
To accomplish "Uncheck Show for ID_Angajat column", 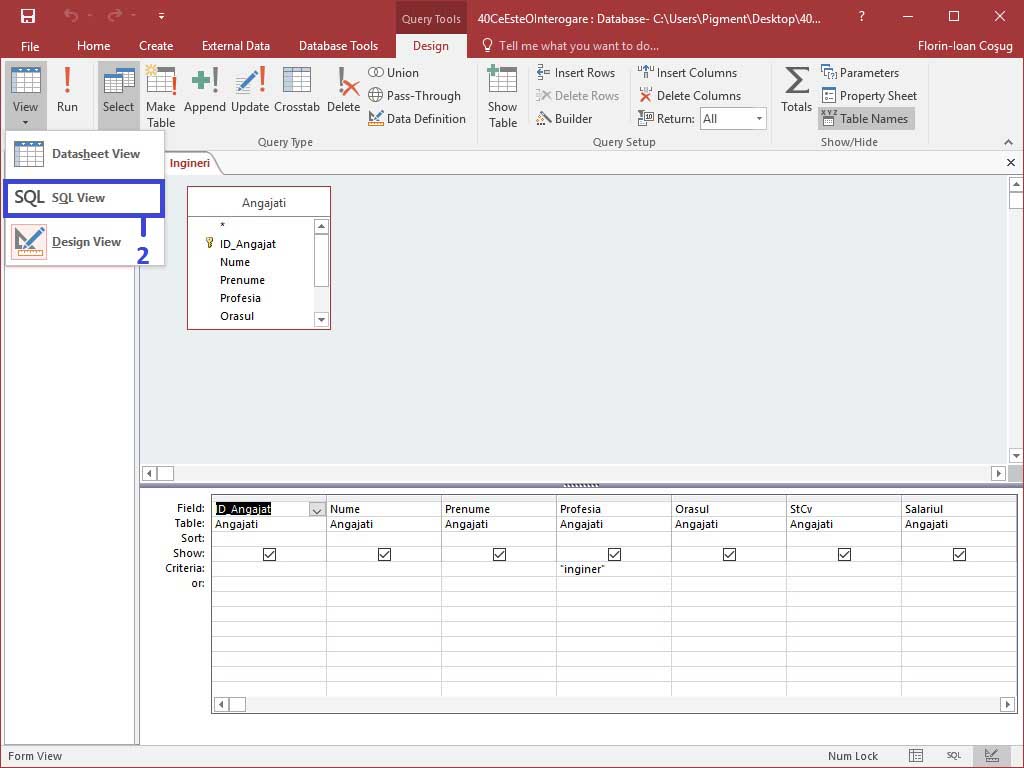I will tap(269, 554).
